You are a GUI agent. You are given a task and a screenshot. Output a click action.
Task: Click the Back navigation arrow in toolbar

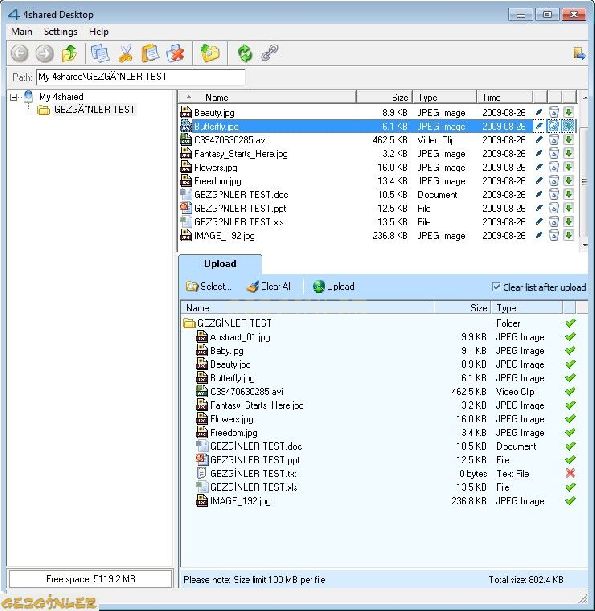click(x=19, y=53)
